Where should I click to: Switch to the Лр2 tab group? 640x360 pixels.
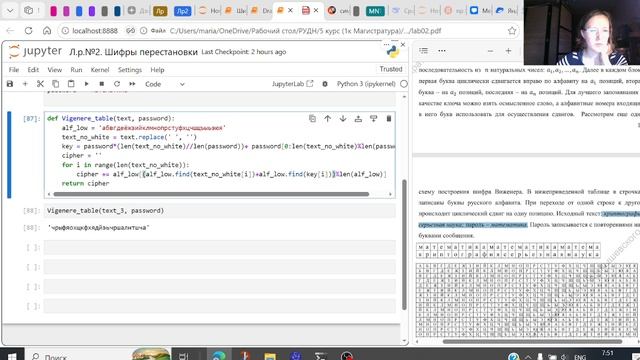coord(182,11)
